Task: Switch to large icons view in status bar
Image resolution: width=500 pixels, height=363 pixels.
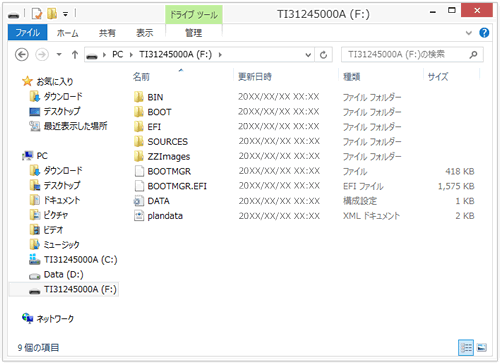Action: [482, 348]
